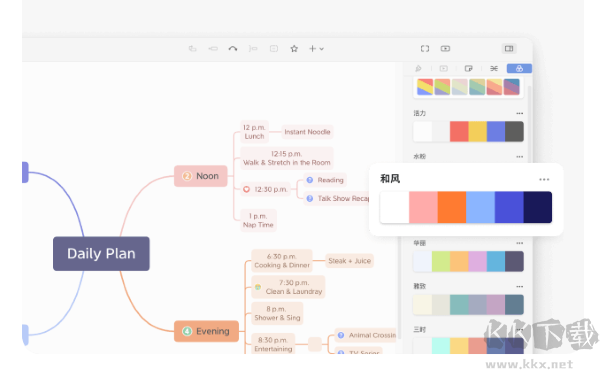Image resolution: width=600 pixels, height=371 pixels.
Task: Select the orange swatch in 和风 palette
Action: pos(452,207)
